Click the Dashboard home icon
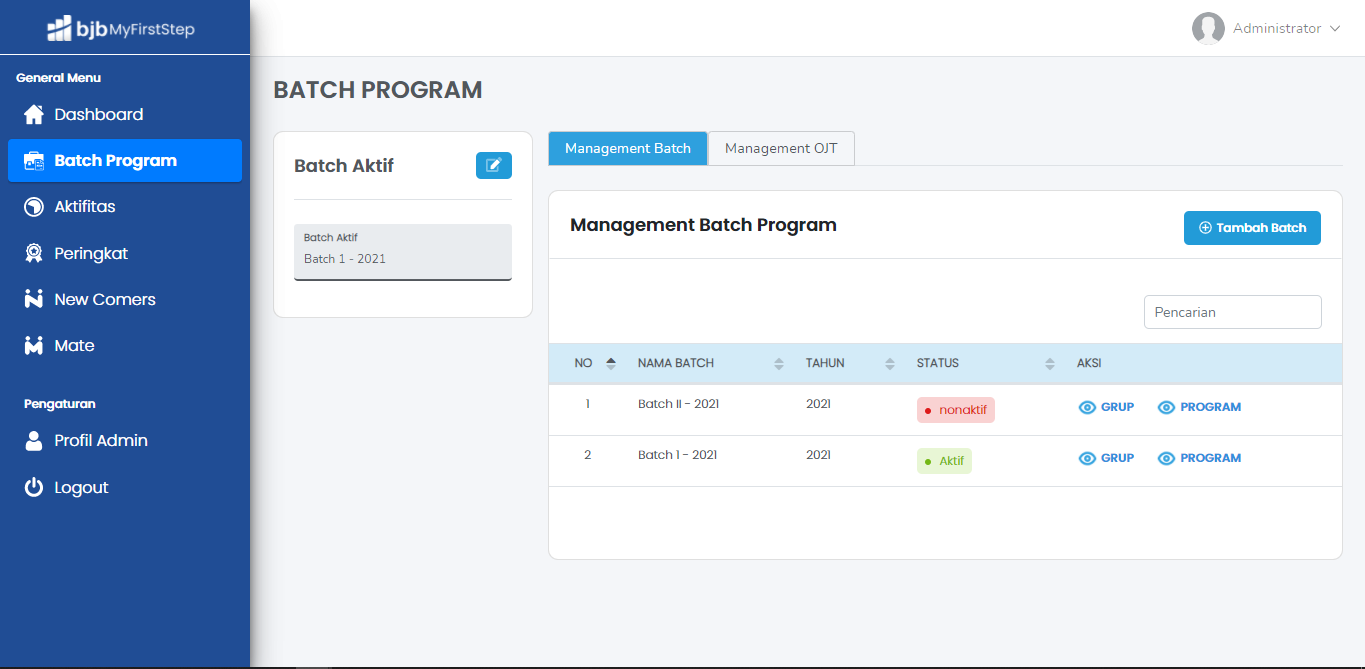The height and width of the screenshot is (669, 1365). coord(34,115)
